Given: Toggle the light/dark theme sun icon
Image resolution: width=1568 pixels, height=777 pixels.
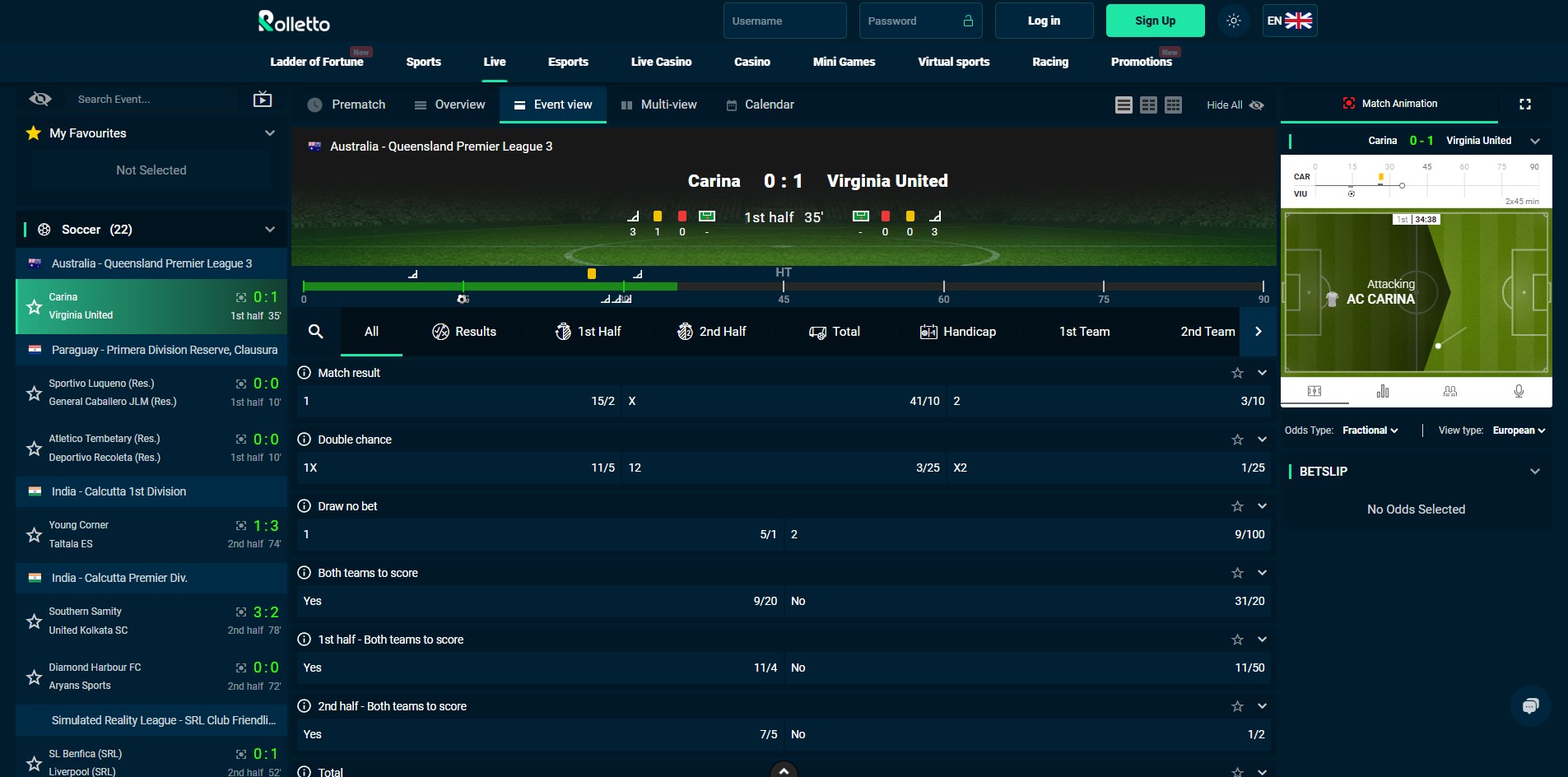Looking at the screenshot, I should coord(1232,21).
